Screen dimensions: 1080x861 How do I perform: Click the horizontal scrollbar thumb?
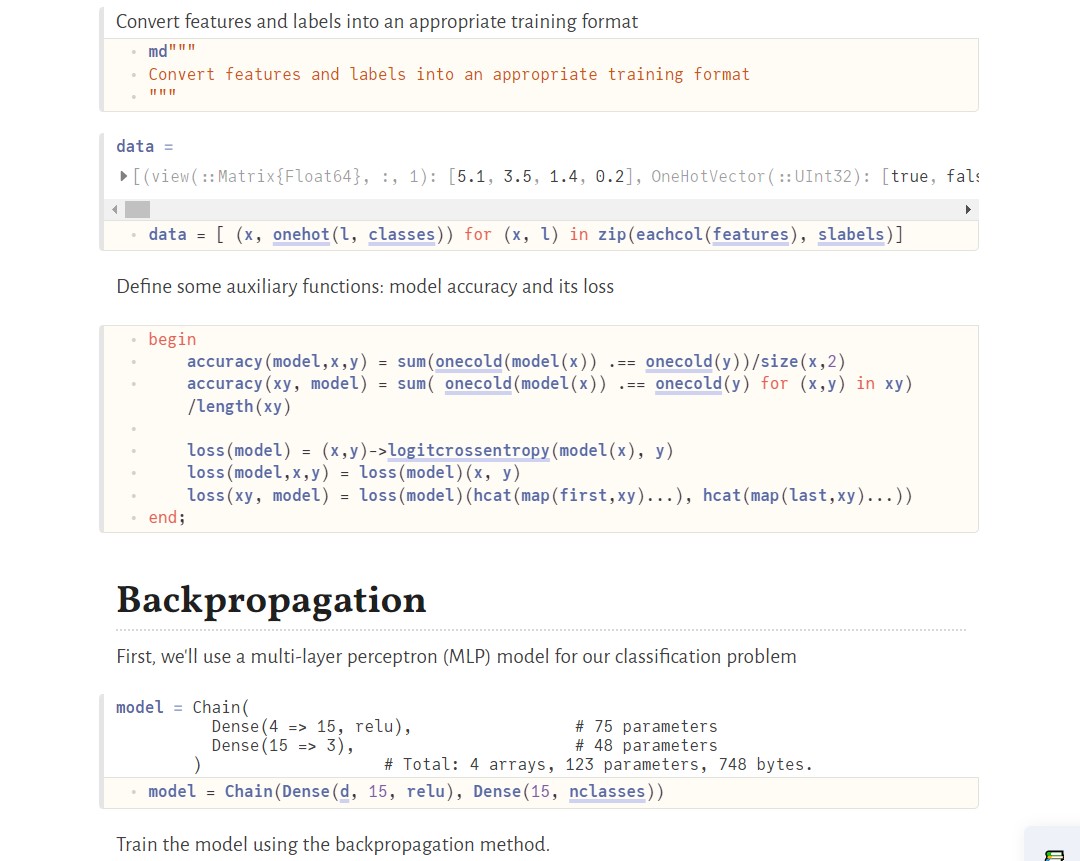[137, 209]
